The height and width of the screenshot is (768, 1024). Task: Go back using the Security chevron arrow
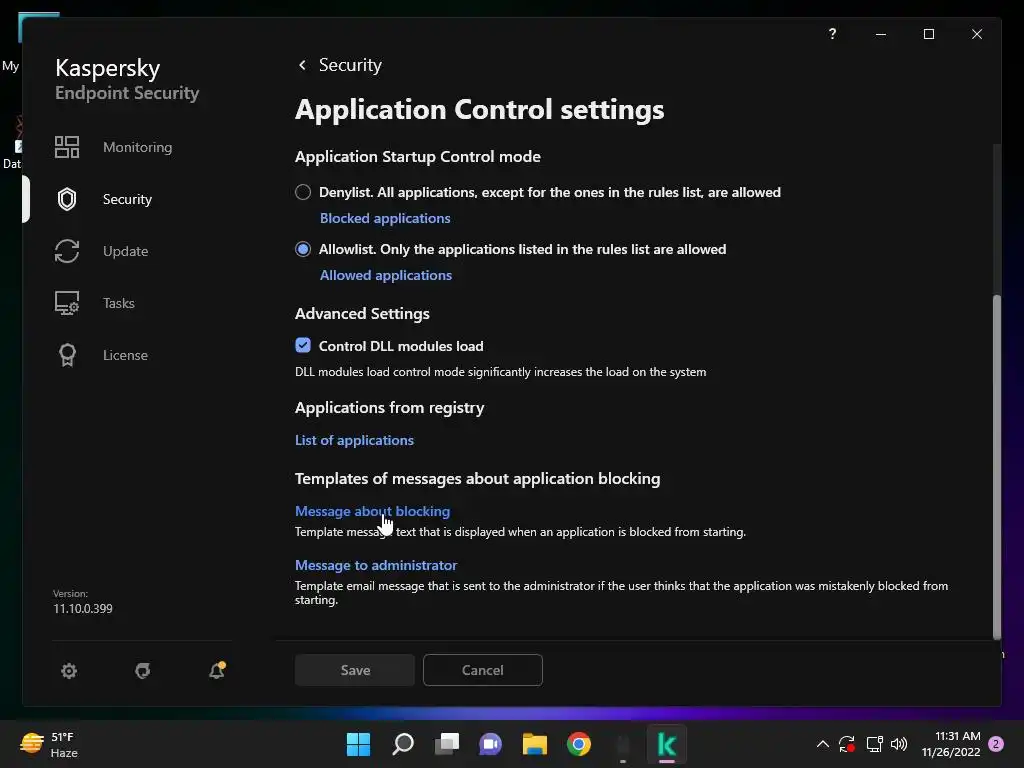[x=302, y=65]
